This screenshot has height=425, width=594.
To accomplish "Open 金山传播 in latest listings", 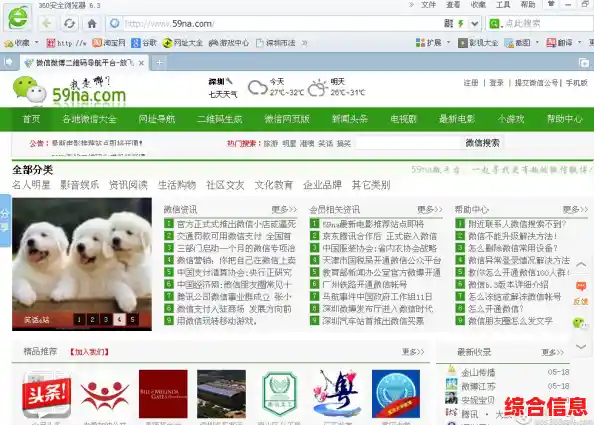I will click(478, 372).
